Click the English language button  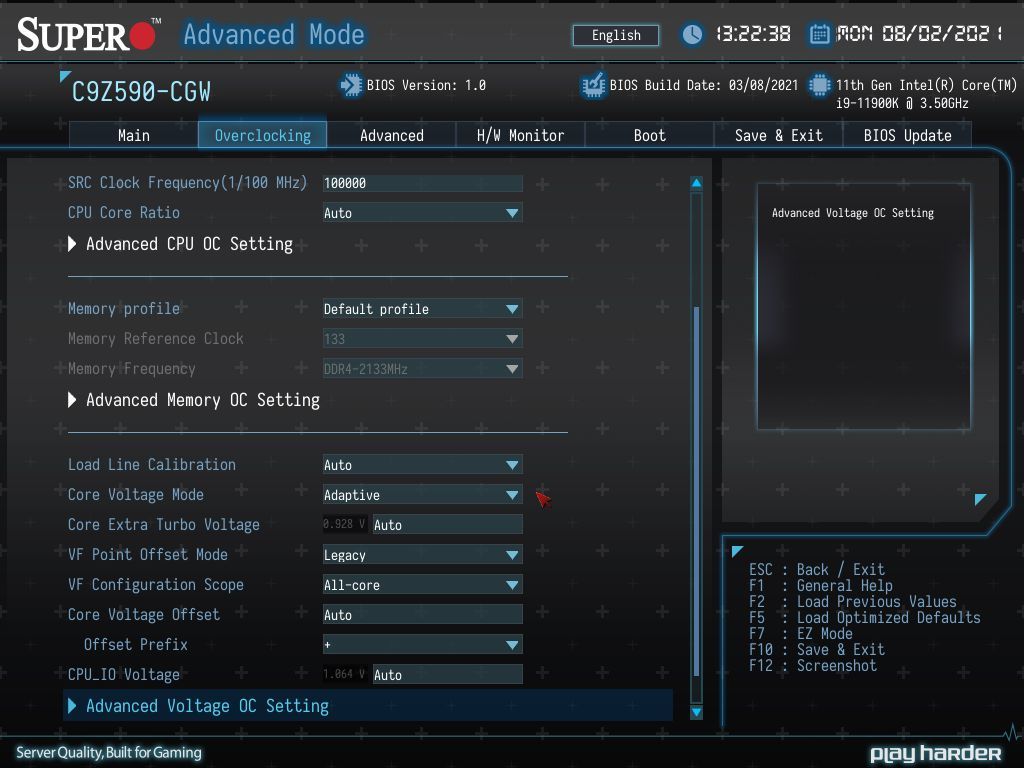tap(616, 35)
